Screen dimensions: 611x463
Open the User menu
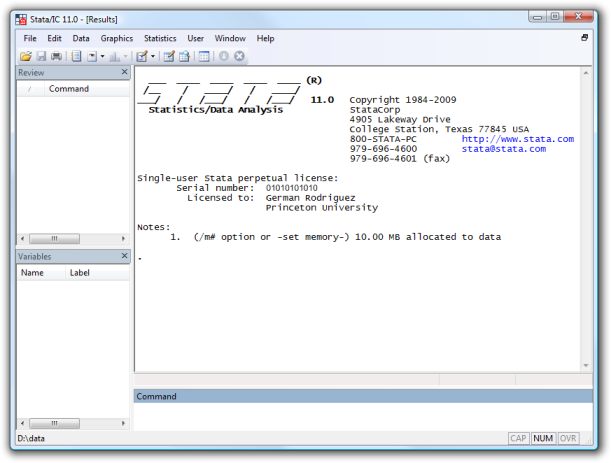pyautogui.click(x=196, y=38)
